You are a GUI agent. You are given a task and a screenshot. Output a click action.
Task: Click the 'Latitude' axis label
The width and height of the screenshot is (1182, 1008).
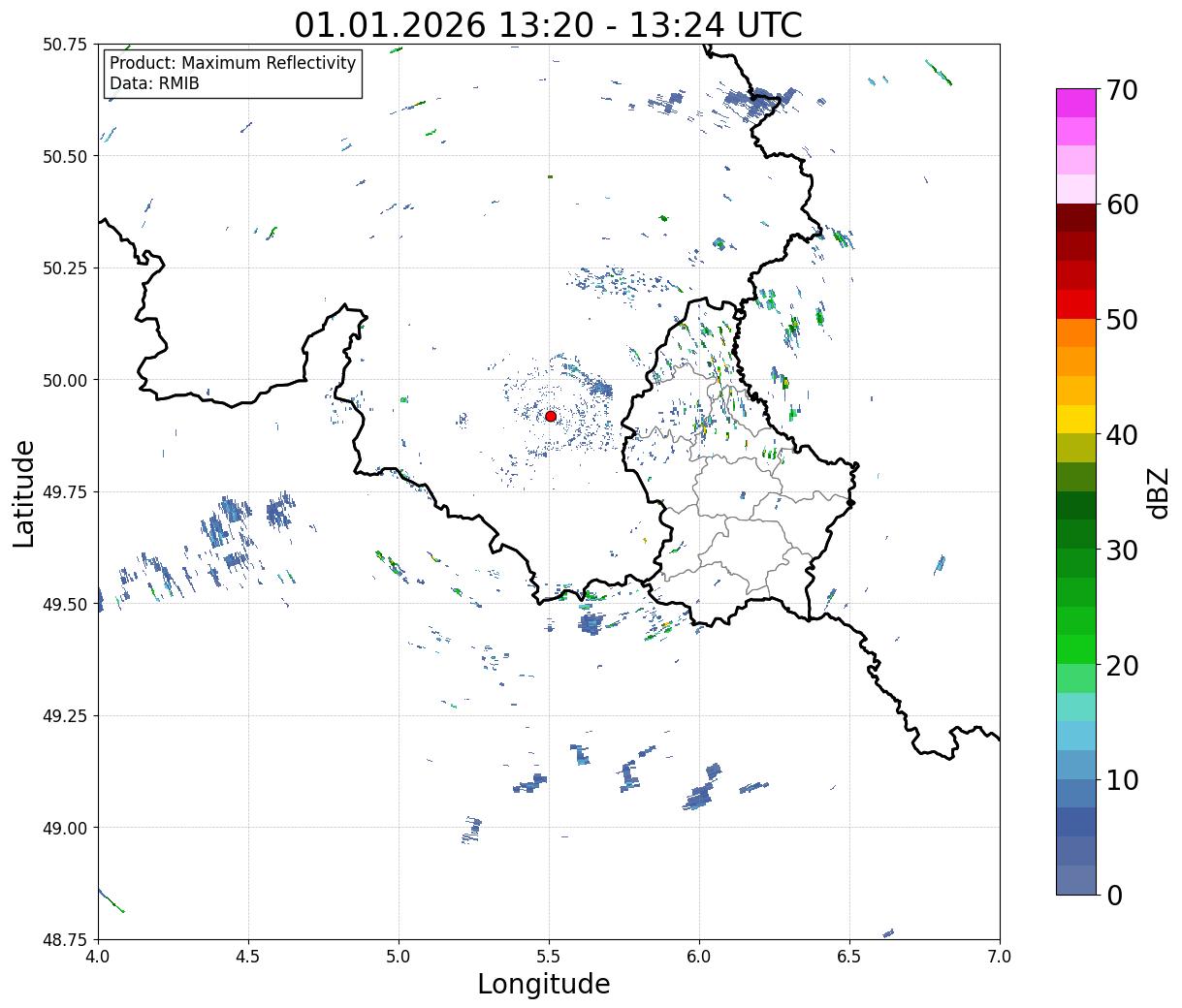click(x=24, y=492)
